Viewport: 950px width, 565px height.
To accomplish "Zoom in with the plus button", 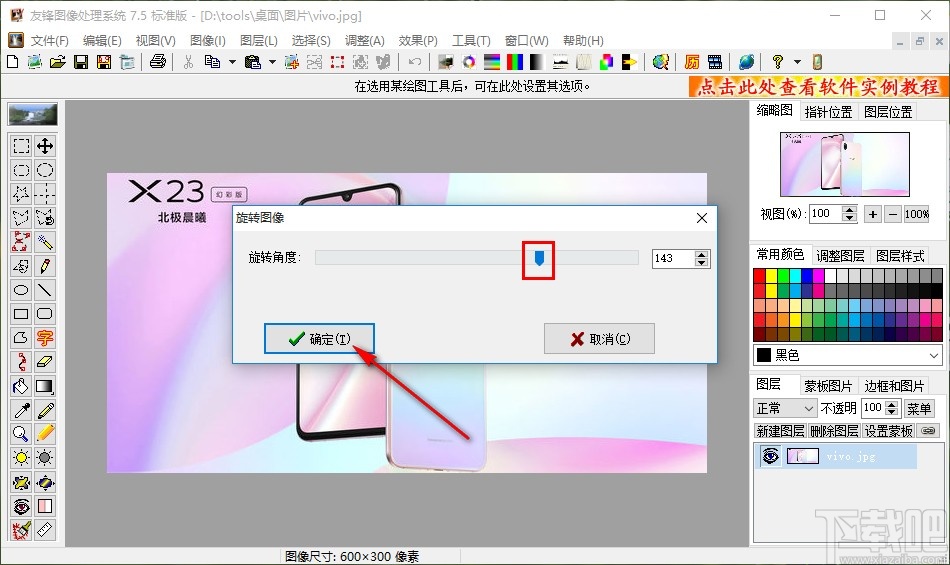I will point(872,214).
